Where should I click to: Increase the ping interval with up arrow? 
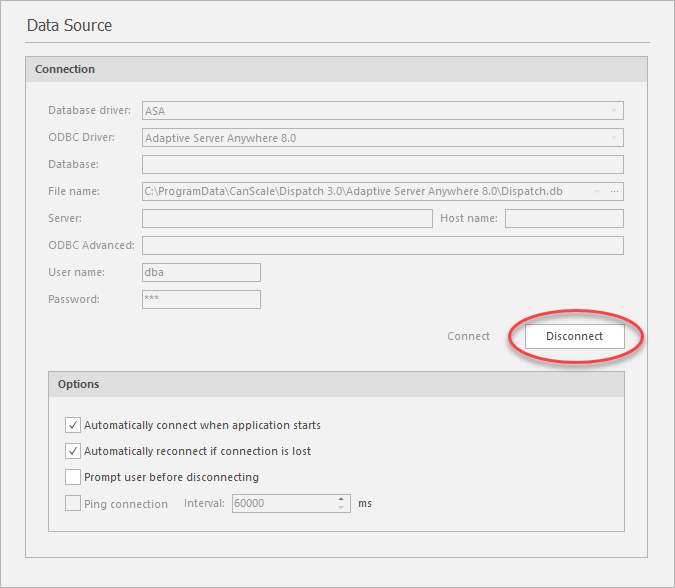[342, 499]
